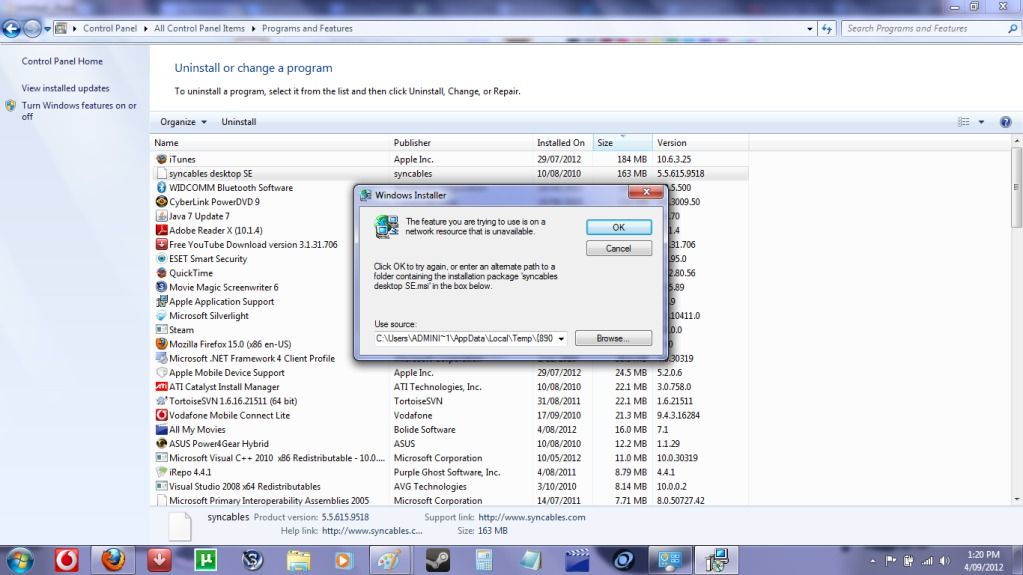
Task: Click OK in Windows Installer dialog
Action: click(x=618, y=227)
